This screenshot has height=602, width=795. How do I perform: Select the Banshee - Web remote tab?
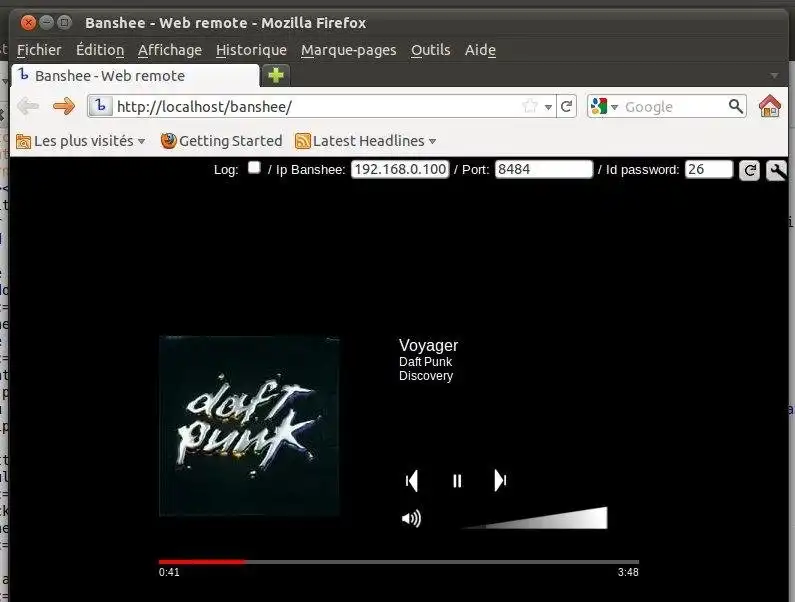click(x=136, y=76)
